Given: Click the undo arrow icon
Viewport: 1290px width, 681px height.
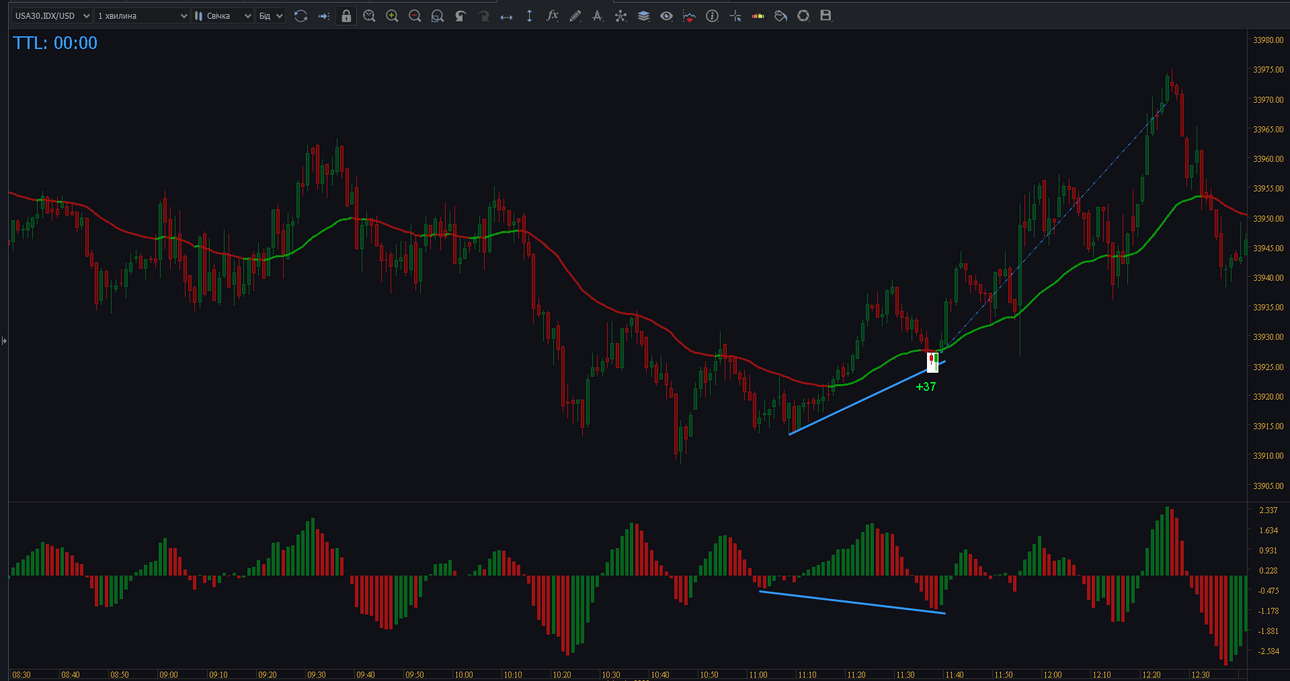Looking at the screenshot, I should [x=460, y=16].
